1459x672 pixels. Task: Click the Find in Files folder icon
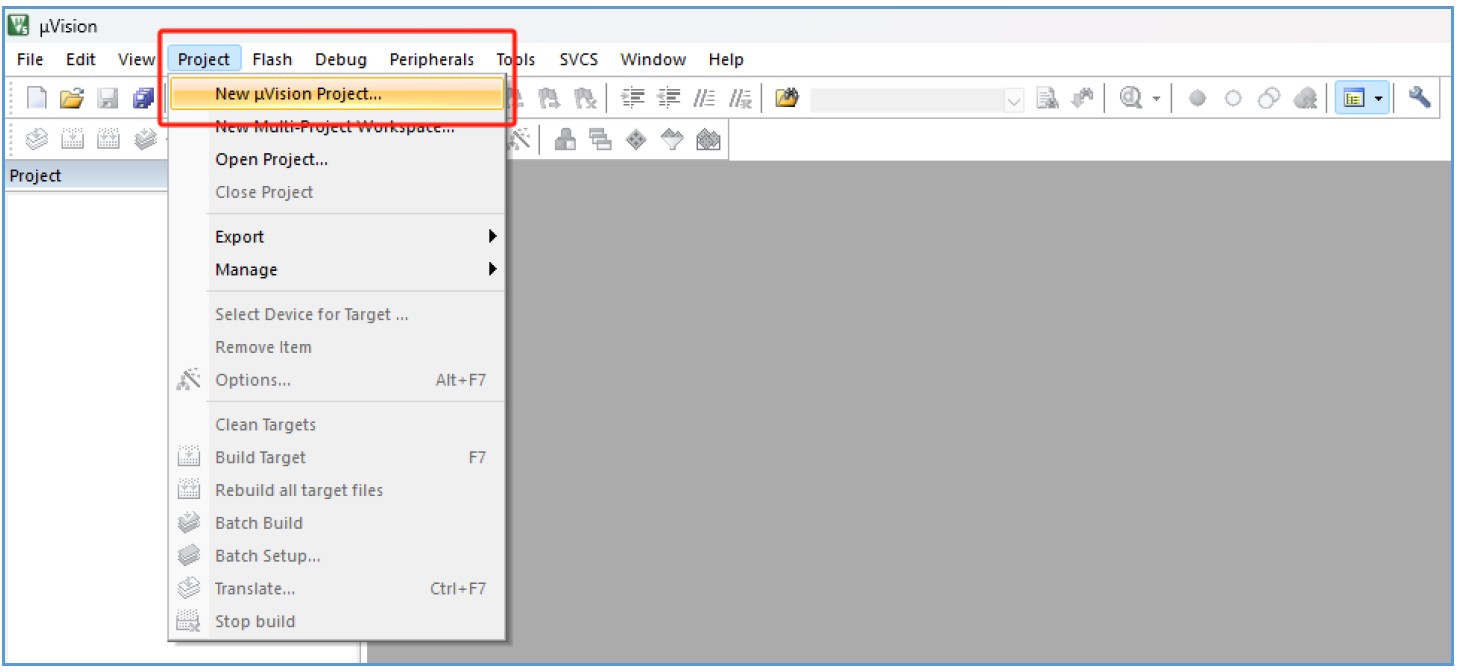tap(788, 97)
